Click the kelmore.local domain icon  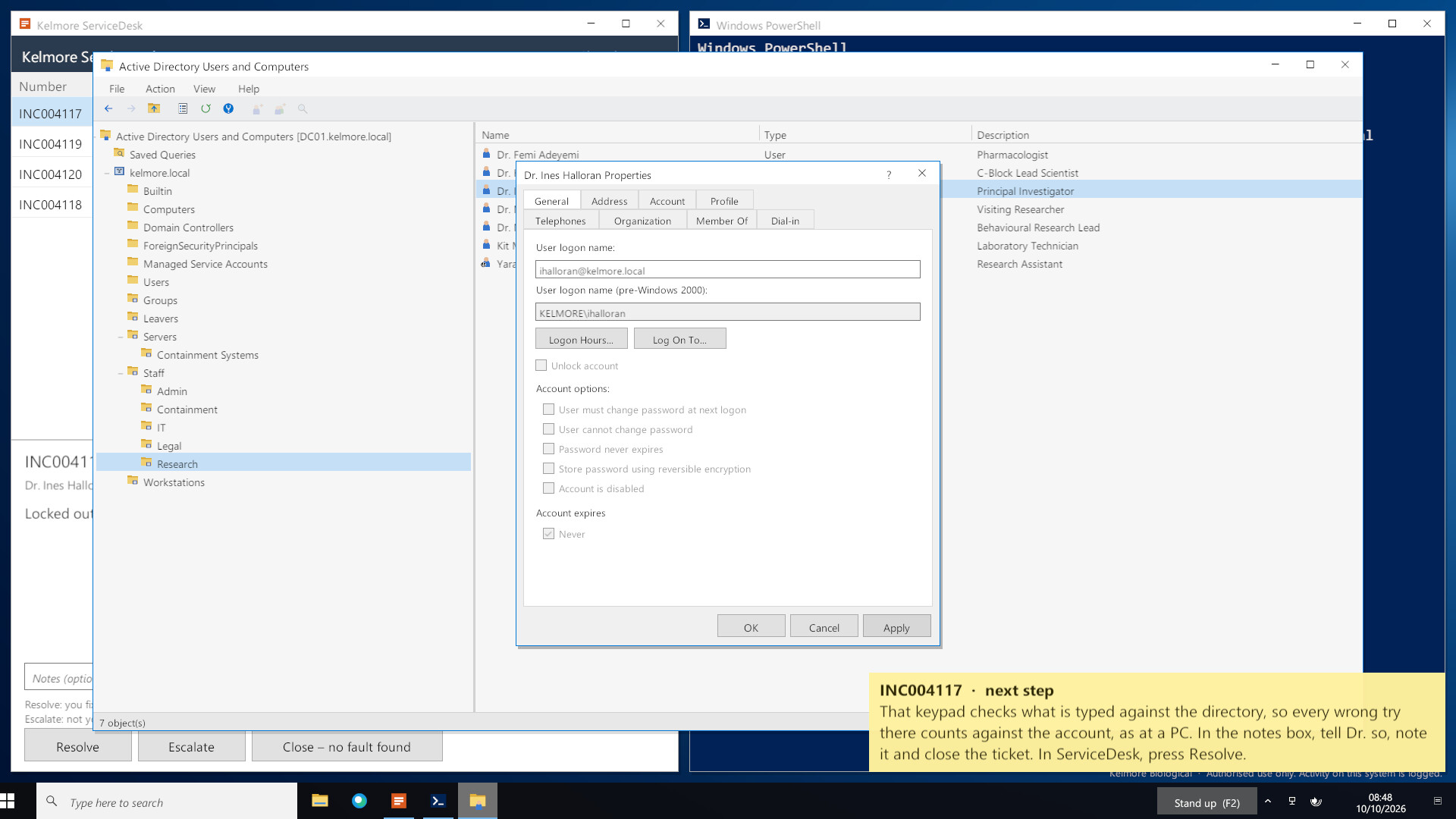point(120,172)
